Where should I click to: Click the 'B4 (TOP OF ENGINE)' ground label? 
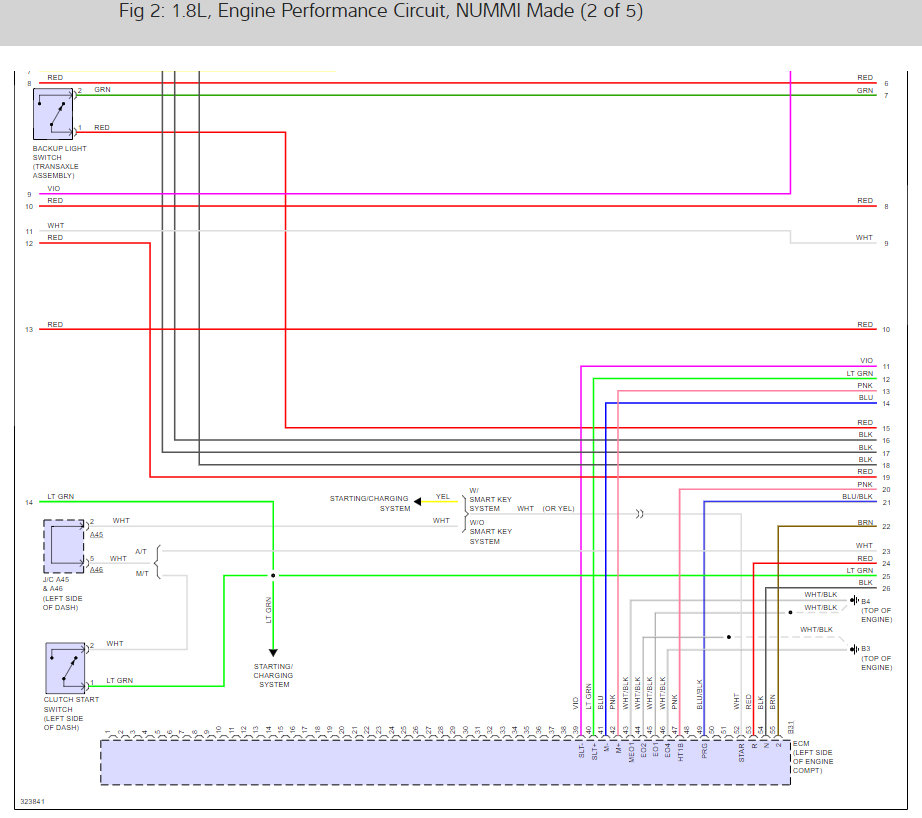point(876,610)
